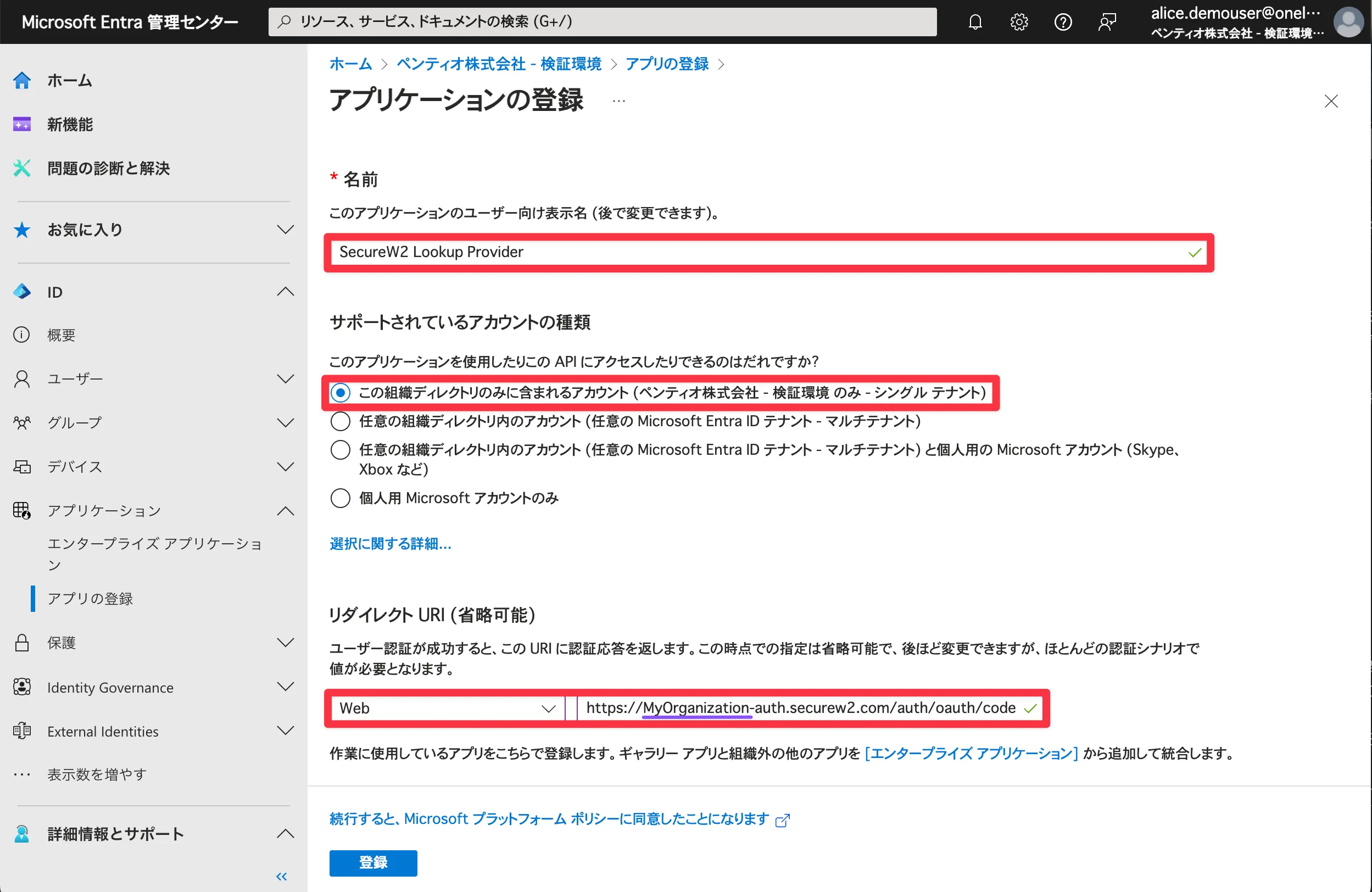Open エンタープライズ アプリケーション menu item
The height and width of the screenshot is (892, 1372).
point(154,554)
